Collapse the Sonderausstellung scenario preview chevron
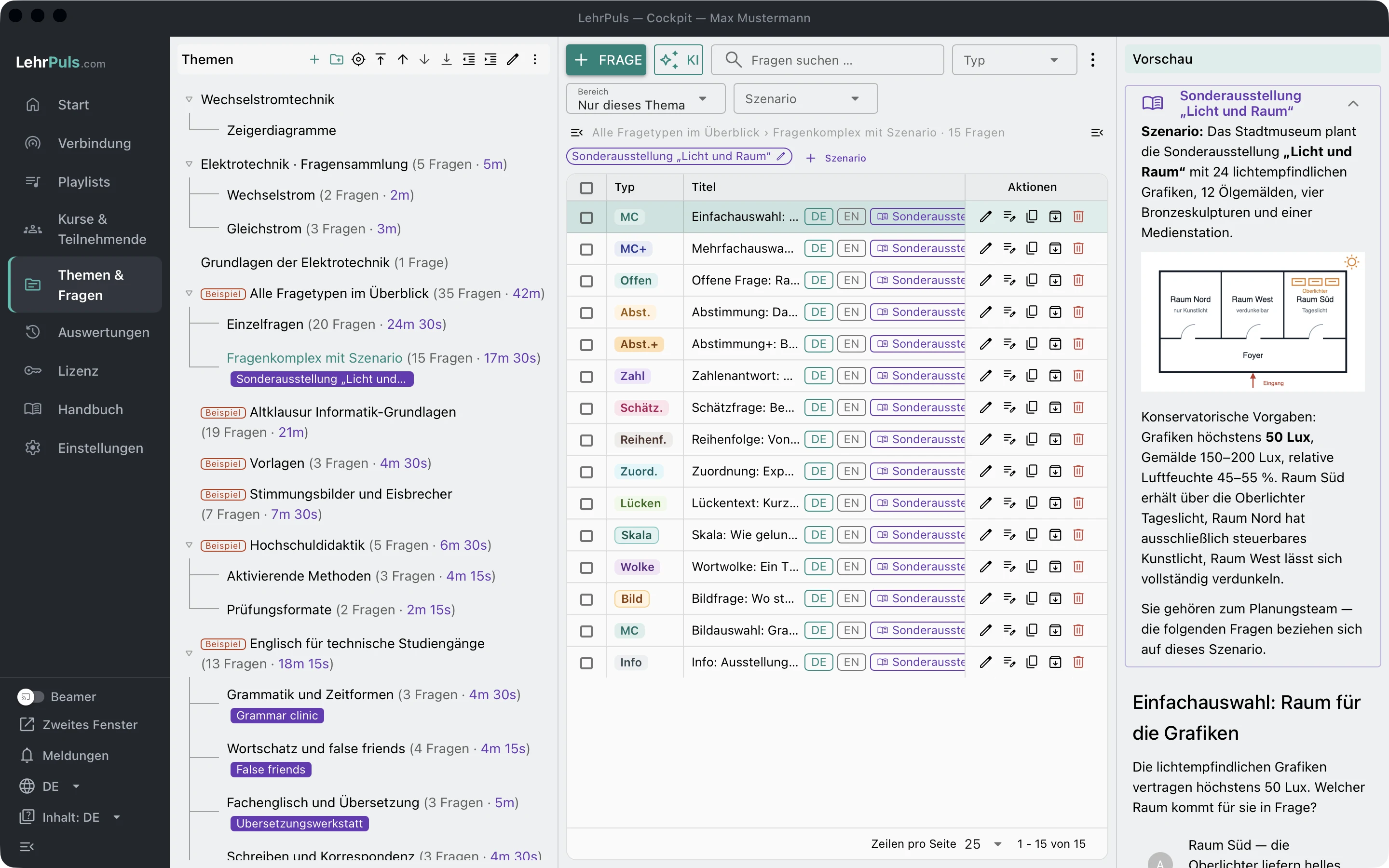Image resolution: width=1389 pixels, height=868 pixels. [x=1353, y=104]
